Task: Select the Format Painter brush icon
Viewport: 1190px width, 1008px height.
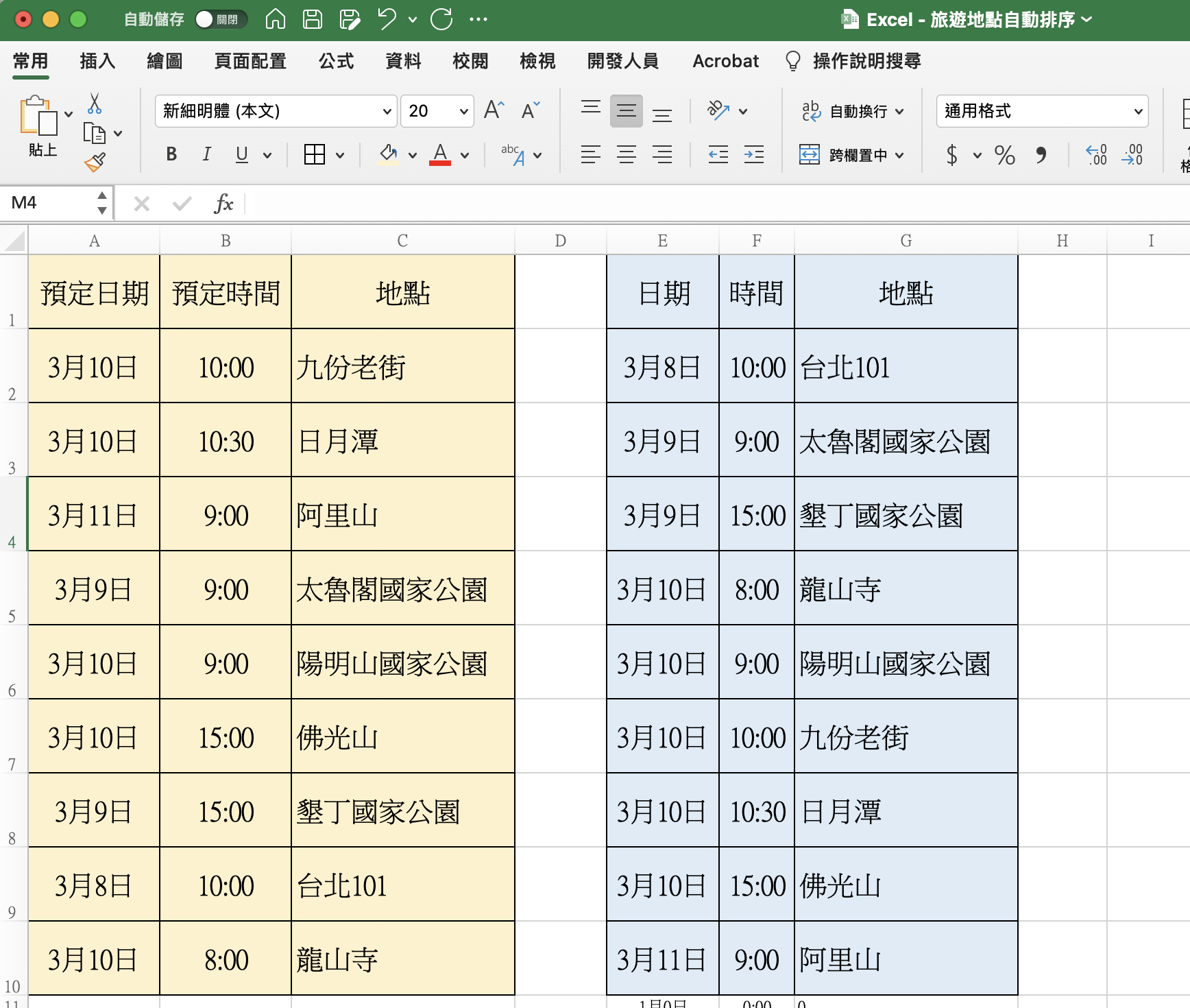Action: [x=95, y=163]
